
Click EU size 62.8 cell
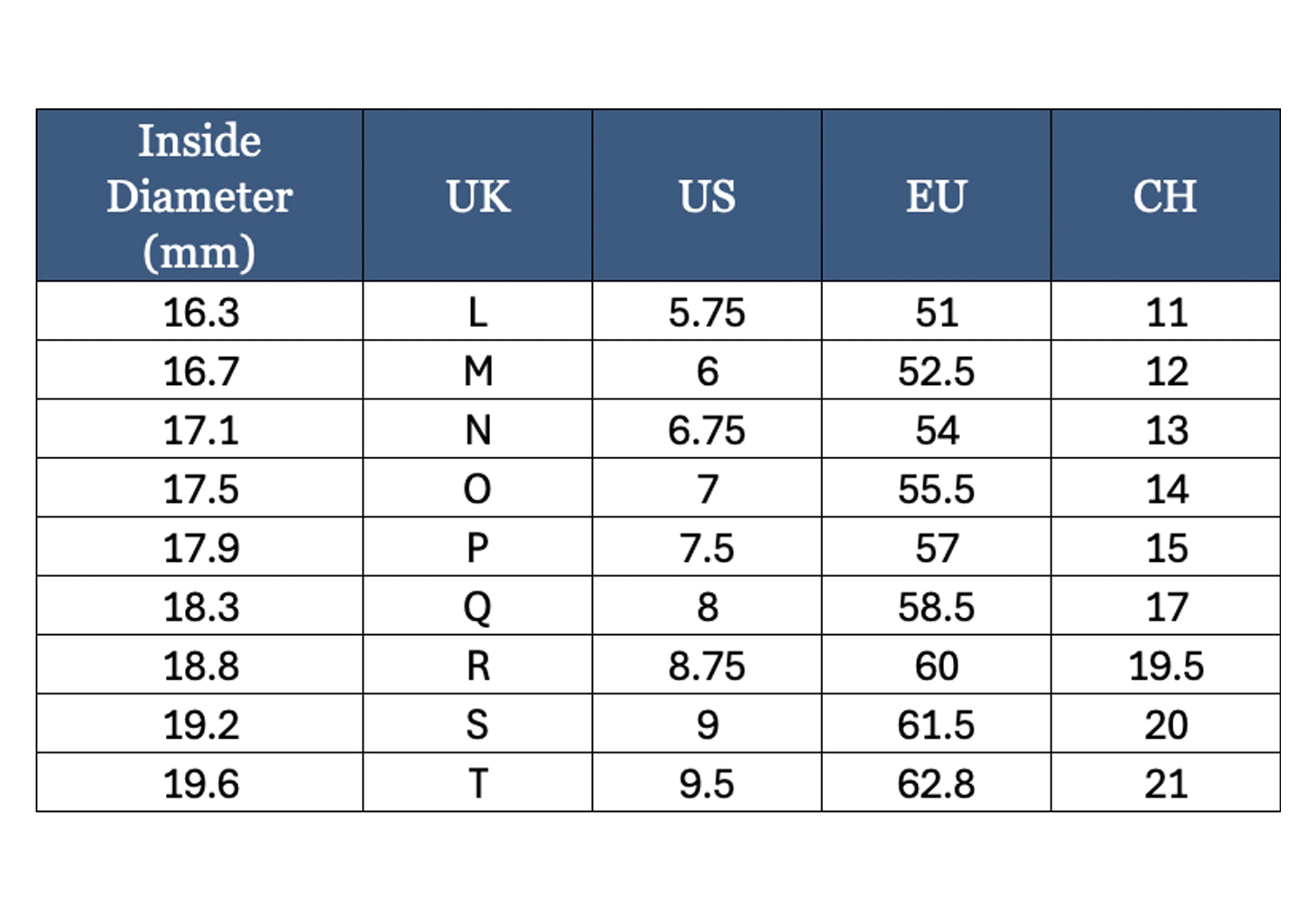(936, 784)
